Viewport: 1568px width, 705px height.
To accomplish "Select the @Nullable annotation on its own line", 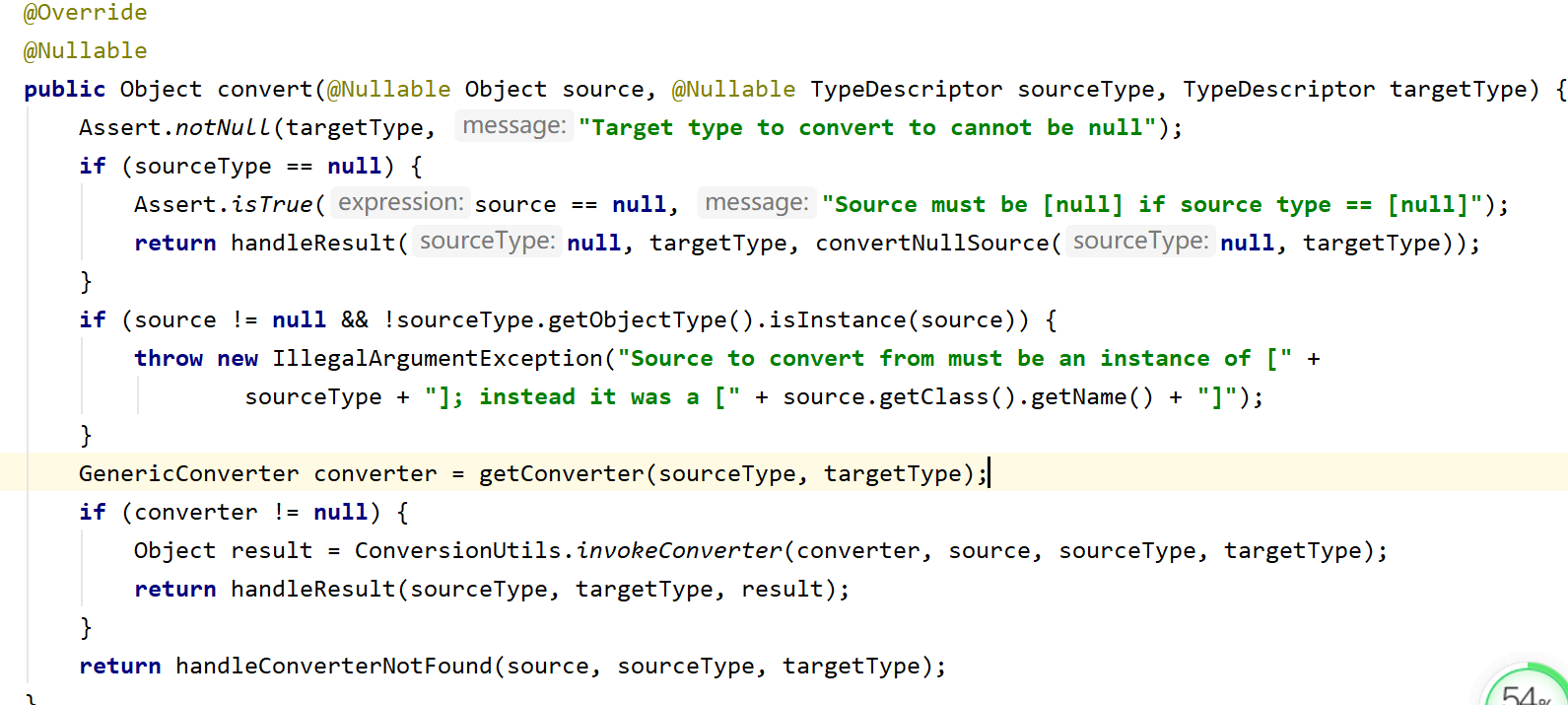I will [x=85, y=50].
